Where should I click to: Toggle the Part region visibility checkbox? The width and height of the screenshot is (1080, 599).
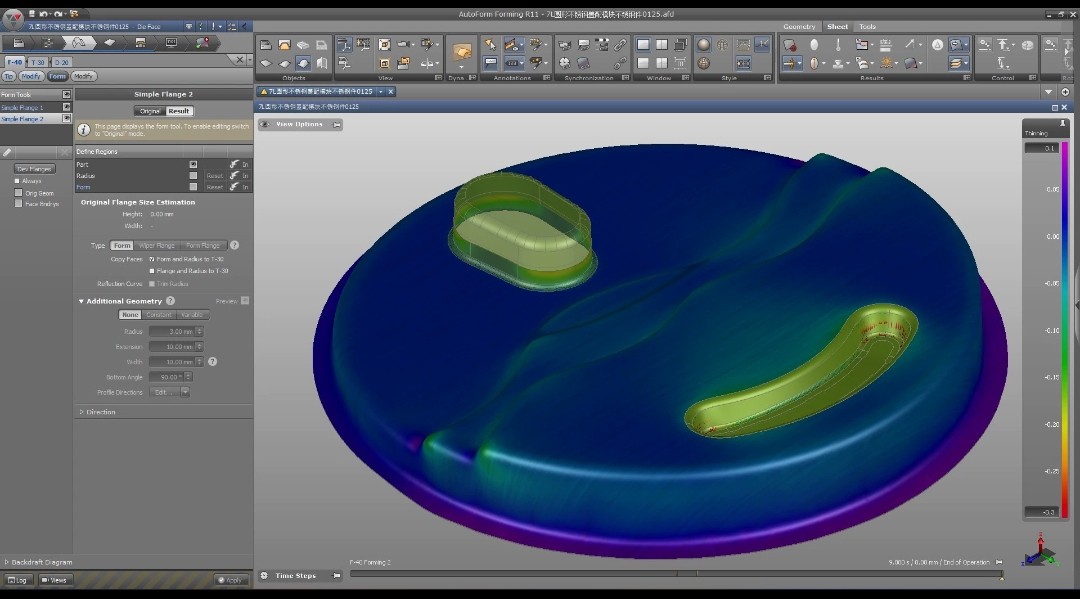click(193, 165)
